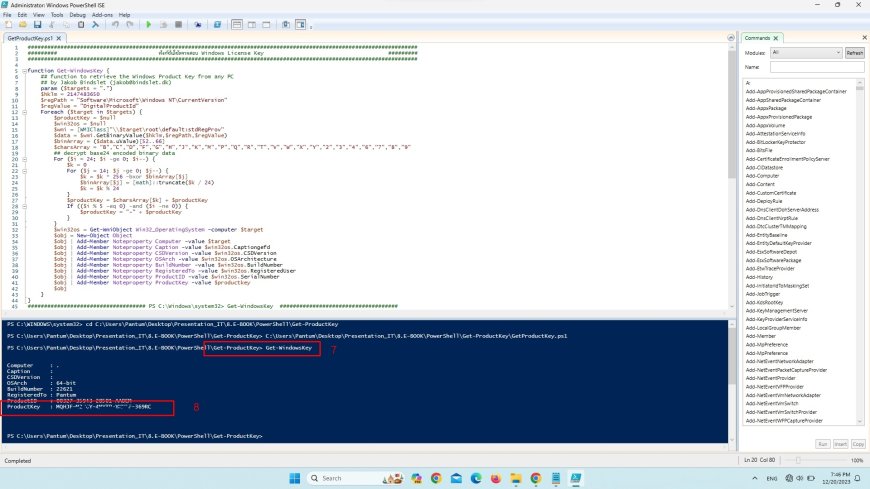The width and height of the screenshot is (870, 489).
Task: Click the taskbar Search box
Action: (x=355, y=478)
